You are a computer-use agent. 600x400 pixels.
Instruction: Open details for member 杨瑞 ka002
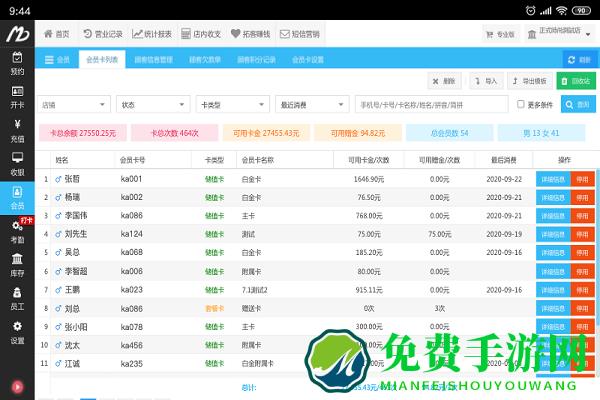(x=553, y=198)
